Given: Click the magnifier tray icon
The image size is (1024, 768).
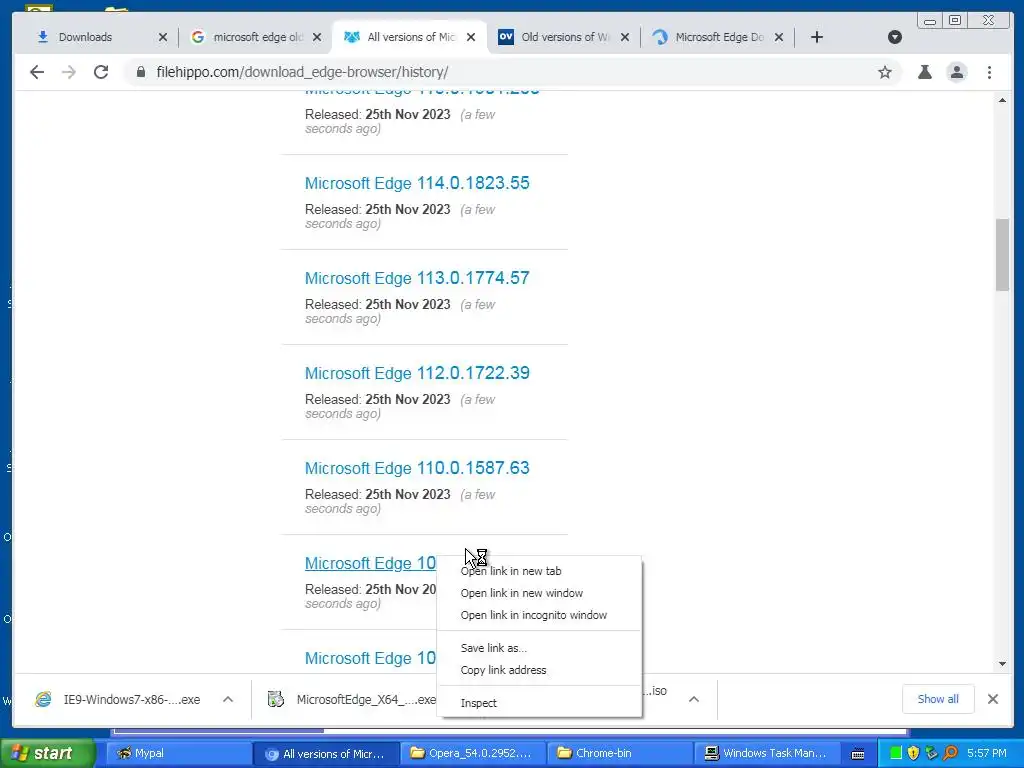Looking at the screenshot, I should click(950, 753).
